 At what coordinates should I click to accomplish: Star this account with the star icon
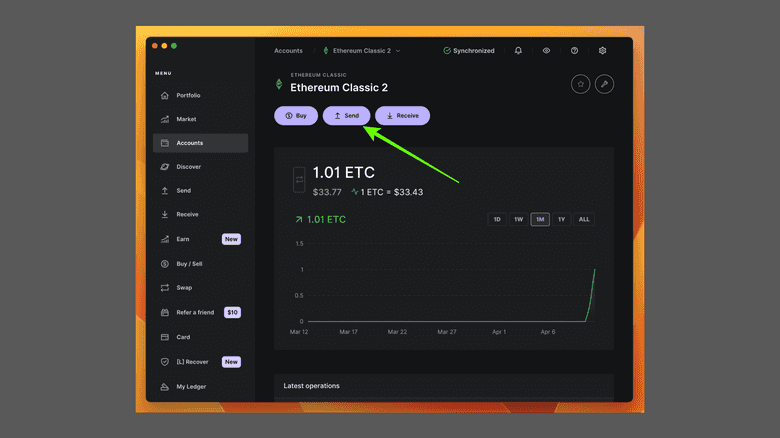580,85
